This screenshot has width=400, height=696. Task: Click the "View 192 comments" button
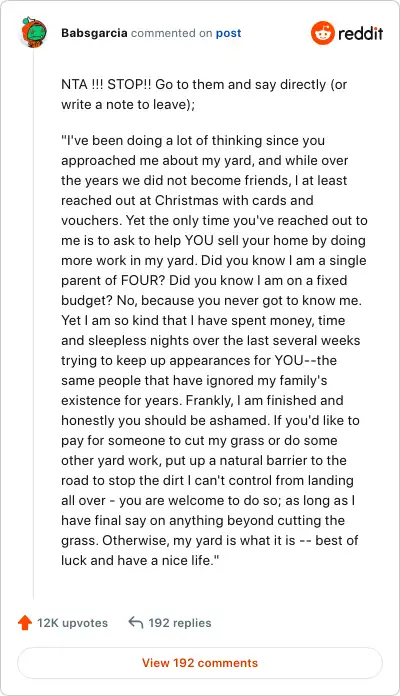[200, 663]
